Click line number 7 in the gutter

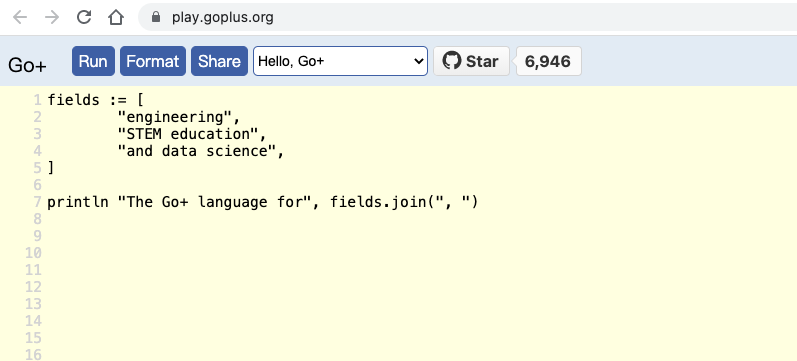point(37,202)
